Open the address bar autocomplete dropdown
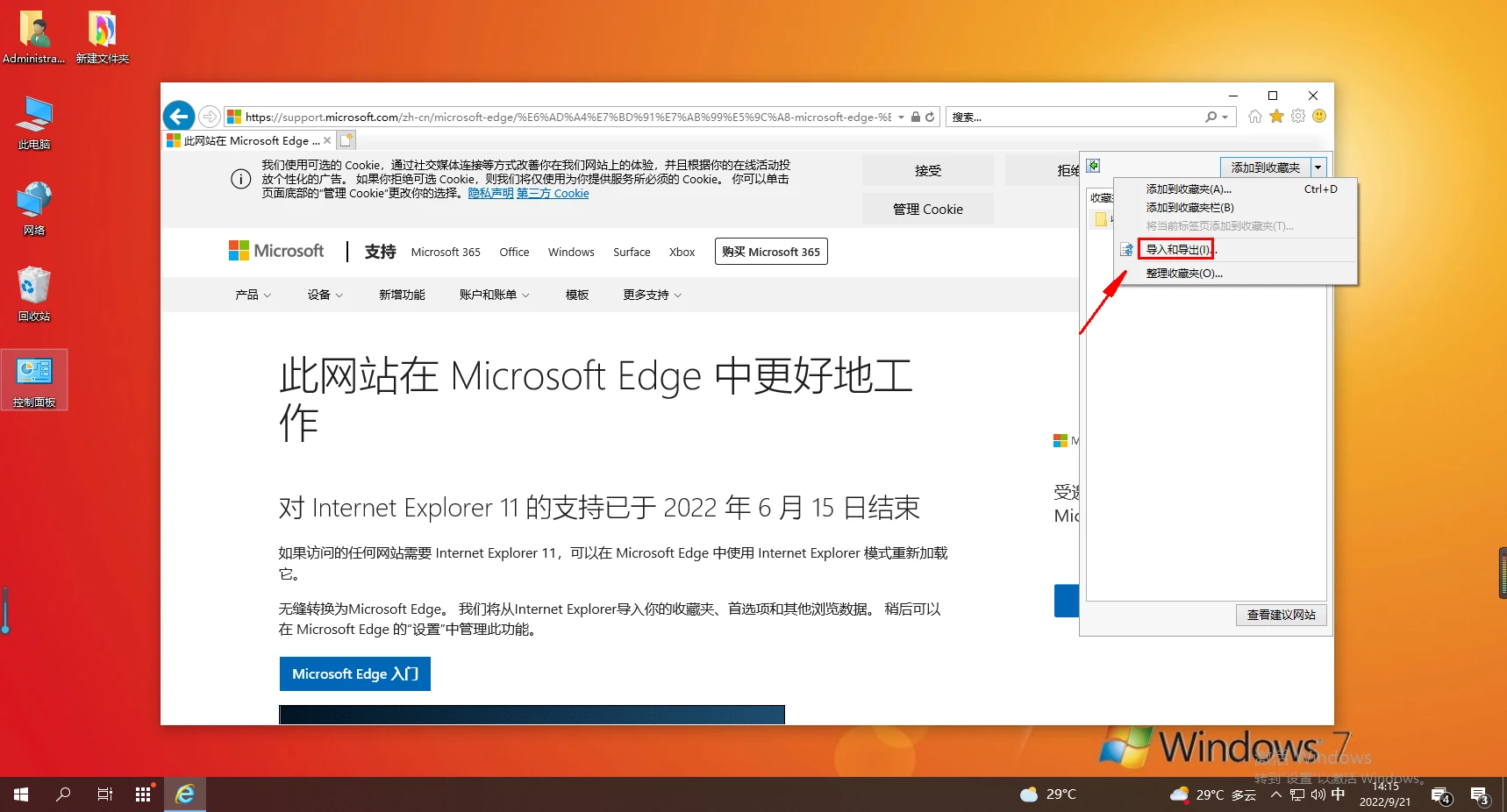The height and width of the screenshot is (812, 1507). (901, 117)
